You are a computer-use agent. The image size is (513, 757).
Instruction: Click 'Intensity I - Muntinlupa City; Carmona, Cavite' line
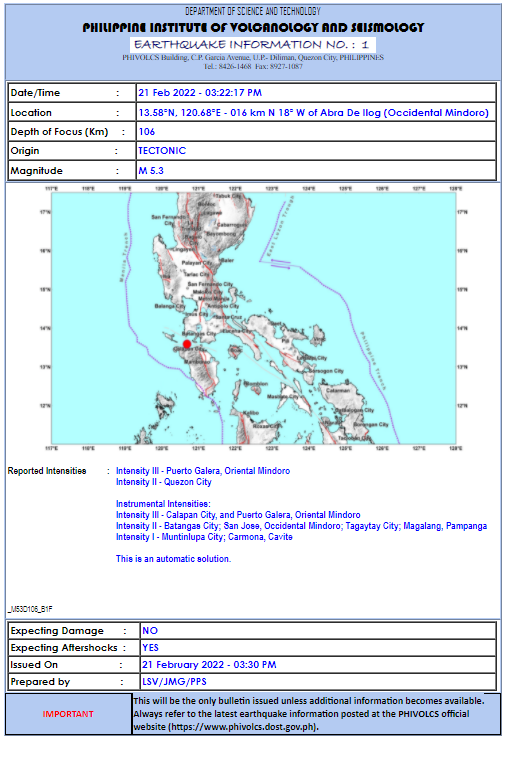(204, 537)
